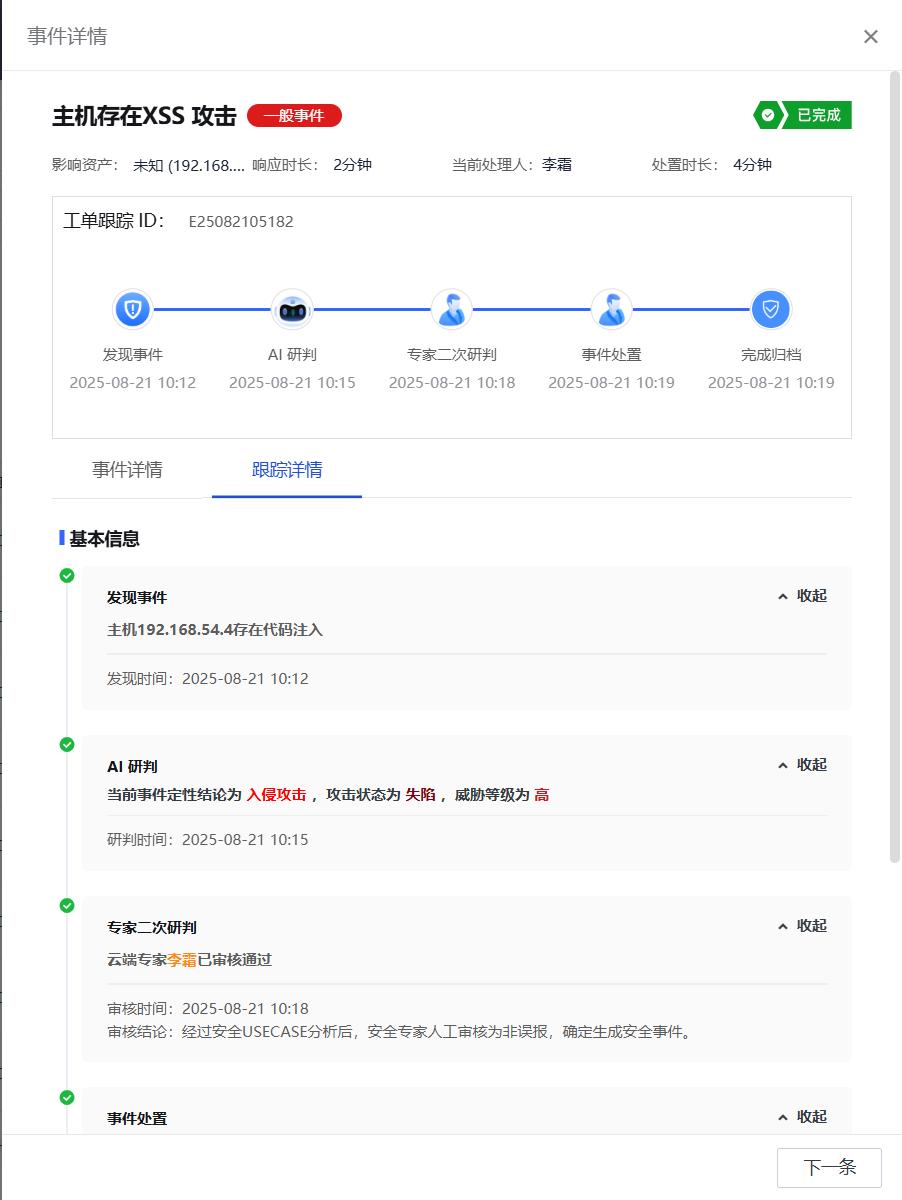Collapse the AI 研判 card with 收起

click(802, 765)
